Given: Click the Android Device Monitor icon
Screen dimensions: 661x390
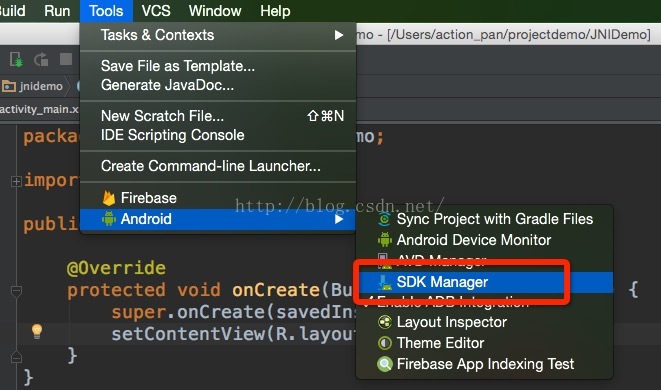Looking at the screenshot, I should click(384, 240).
